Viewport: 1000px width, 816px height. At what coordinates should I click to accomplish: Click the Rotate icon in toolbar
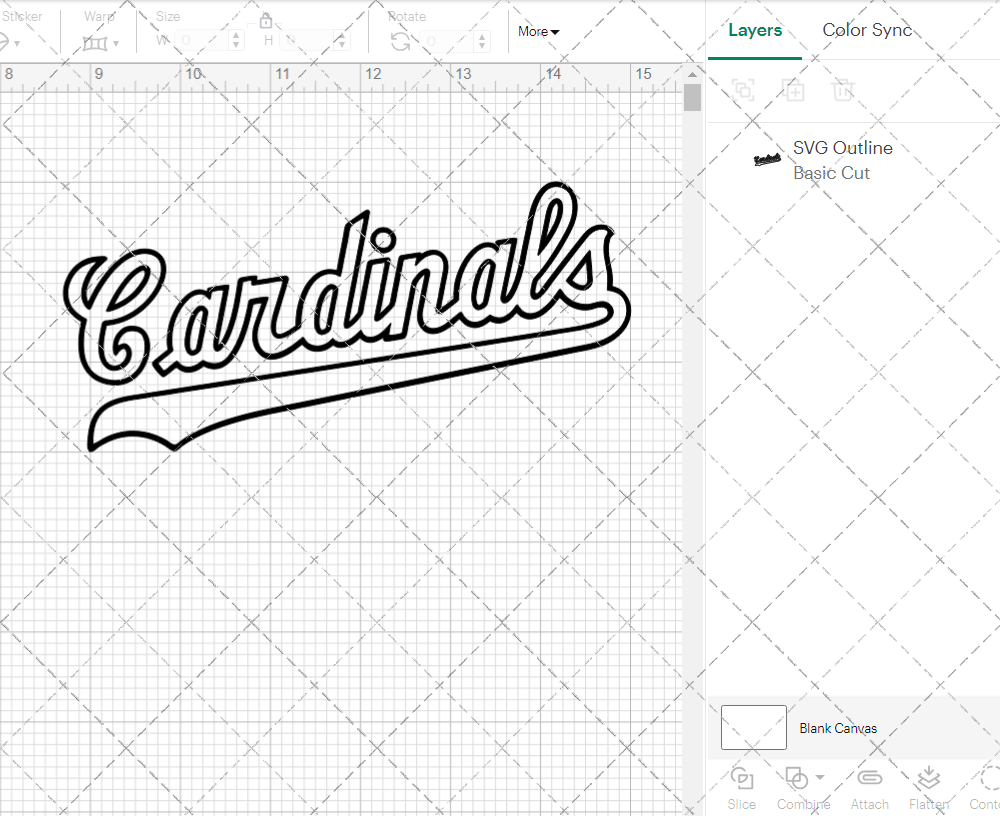click(x=400, y=41)
